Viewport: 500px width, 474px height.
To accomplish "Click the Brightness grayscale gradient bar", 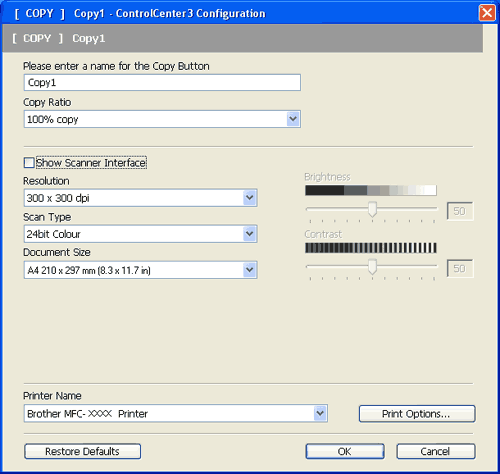I will (x=371, y=190).
